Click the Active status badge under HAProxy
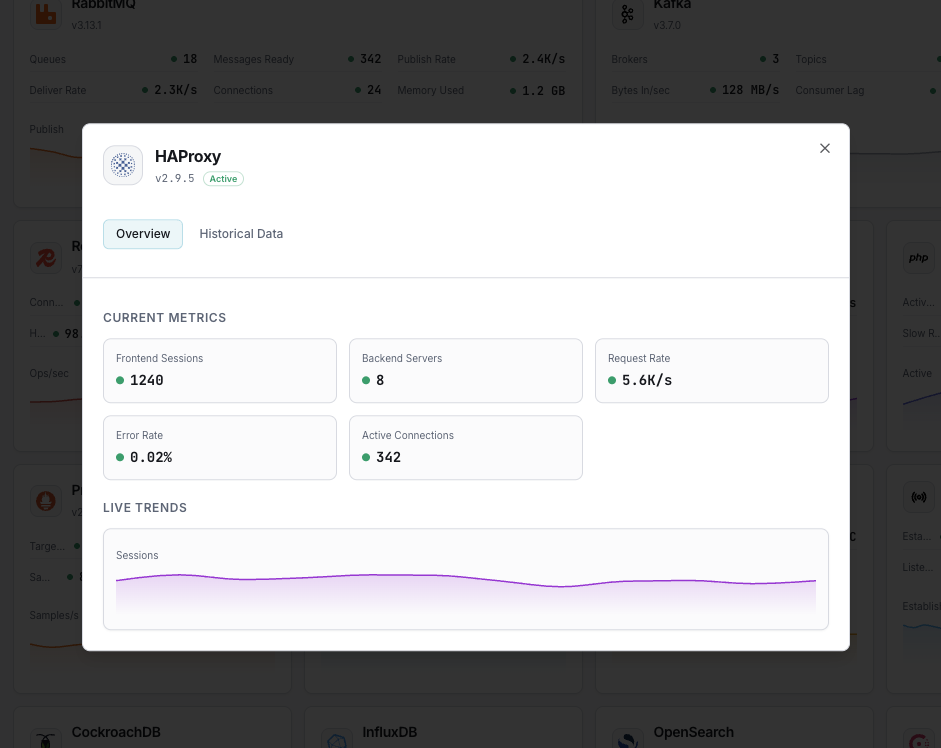The width and height of the screenshot is (941, 748). (x=222, y=178)
